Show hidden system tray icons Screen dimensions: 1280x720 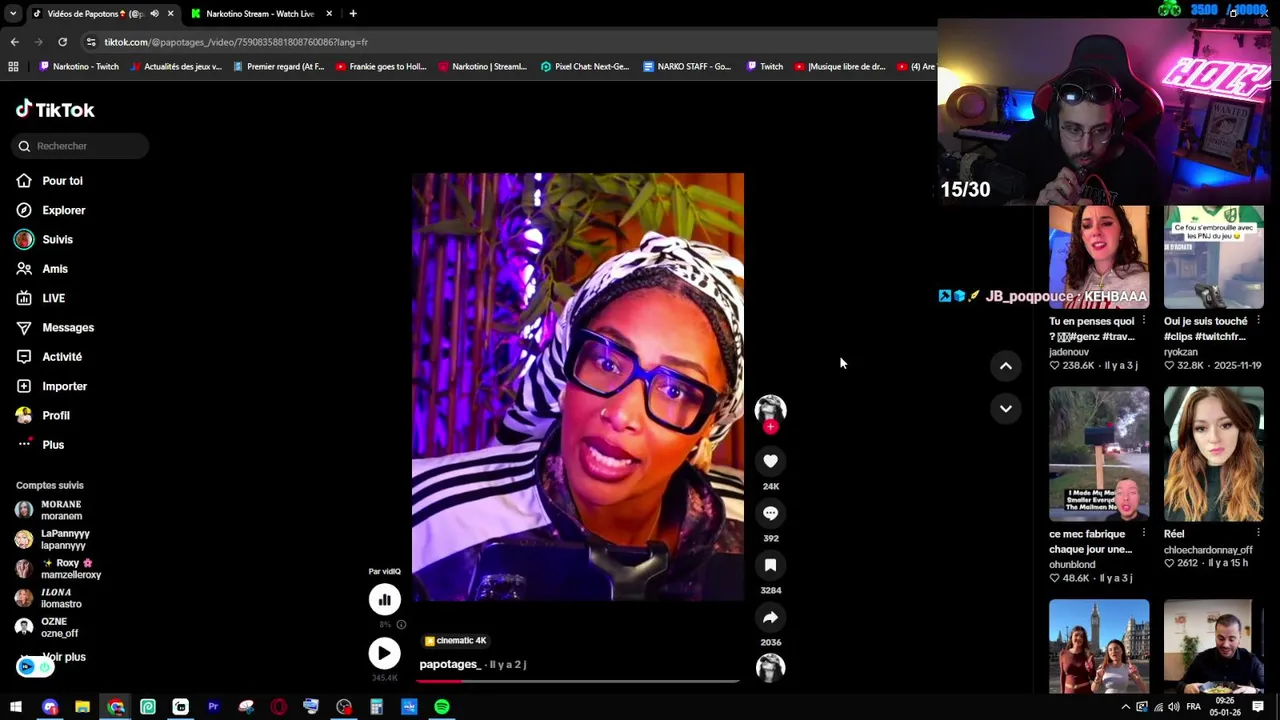tap(1125, 707)
